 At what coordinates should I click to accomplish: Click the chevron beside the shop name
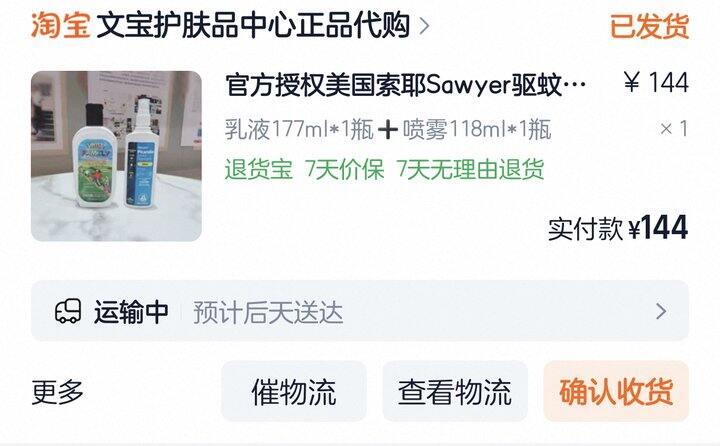425,26
